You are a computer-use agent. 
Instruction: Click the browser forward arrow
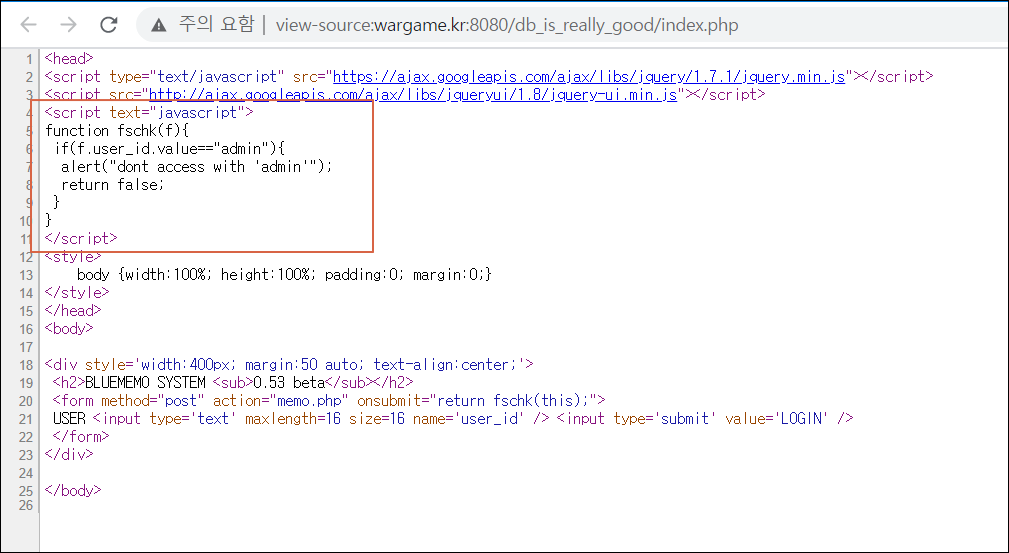coord(68,25)
